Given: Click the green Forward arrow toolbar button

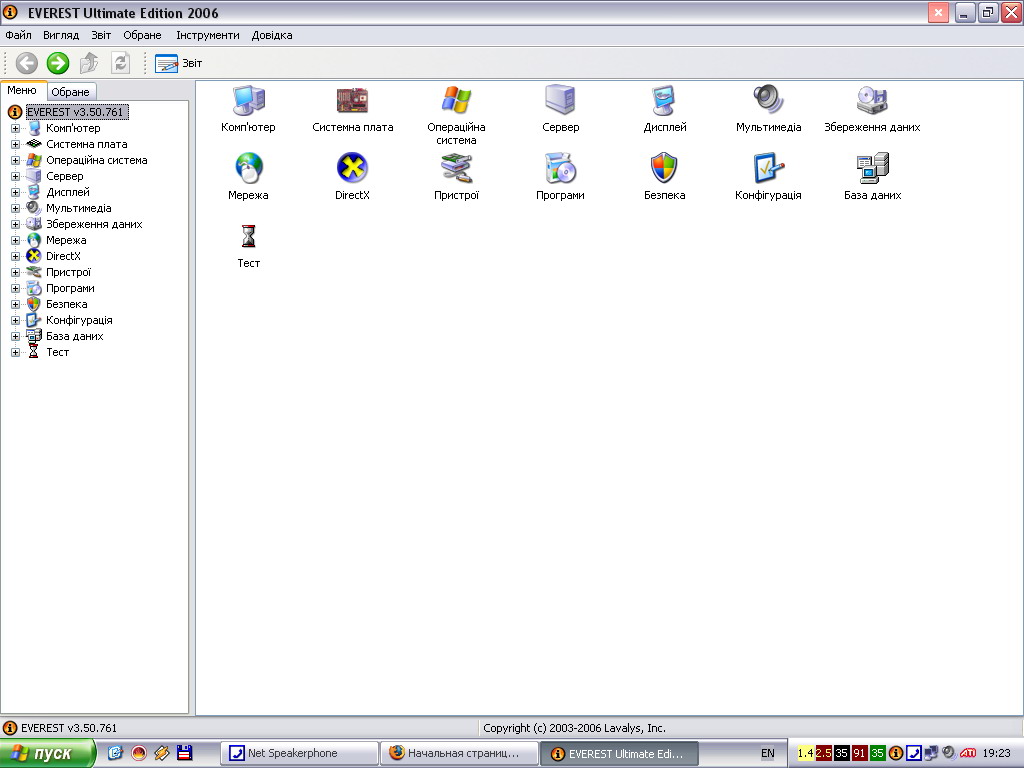Looking at the screenshot, I should [x=57, y=63].
